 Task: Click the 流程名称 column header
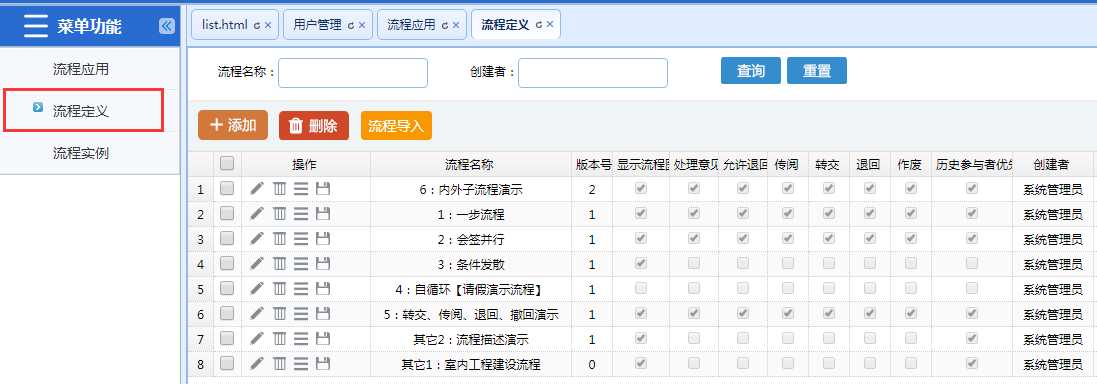[x=472, y=164]
